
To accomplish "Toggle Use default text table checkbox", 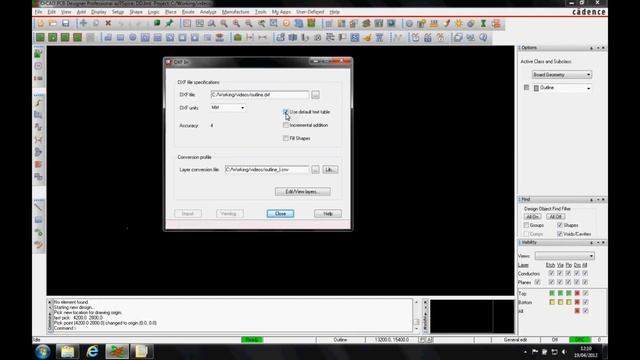I will tap(286, 112).
